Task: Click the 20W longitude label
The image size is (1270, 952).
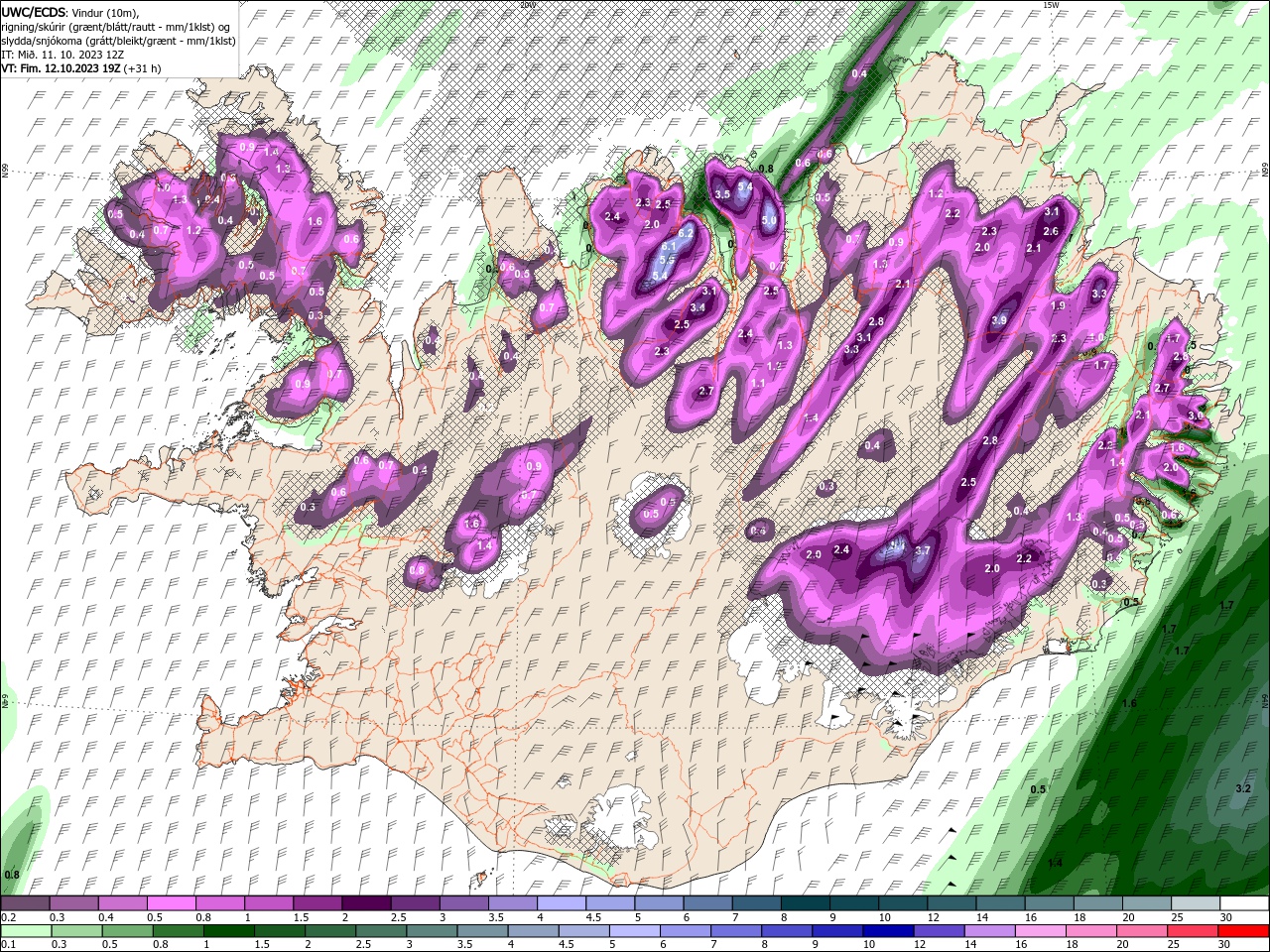Action: 527,5
